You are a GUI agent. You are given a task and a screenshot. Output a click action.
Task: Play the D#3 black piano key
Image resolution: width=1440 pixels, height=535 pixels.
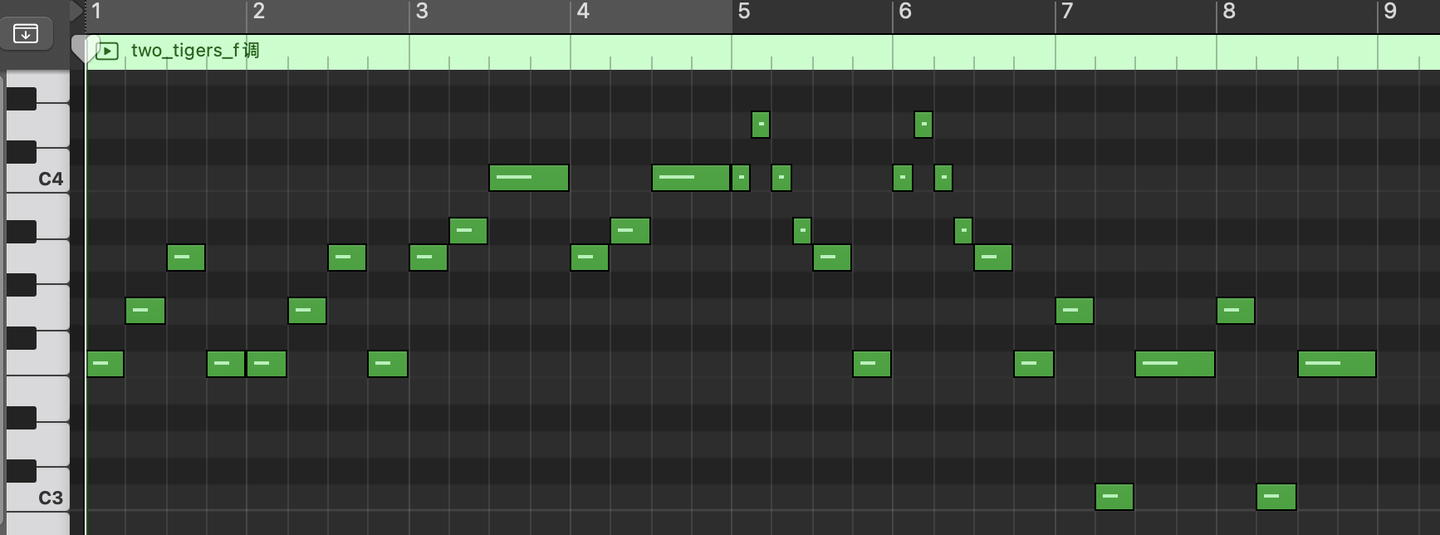pos(21,416)
